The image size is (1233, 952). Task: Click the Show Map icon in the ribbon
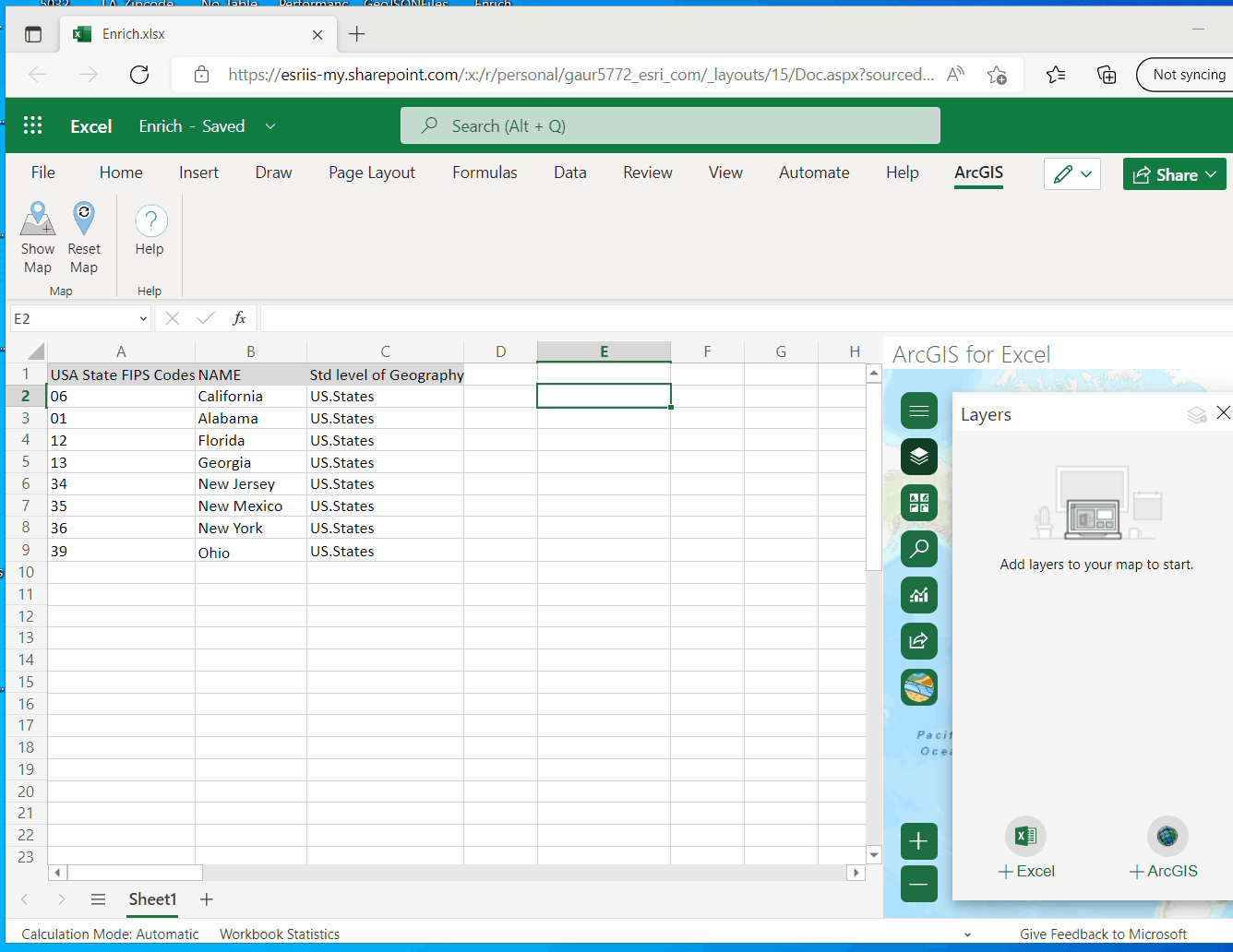[38, 220]
